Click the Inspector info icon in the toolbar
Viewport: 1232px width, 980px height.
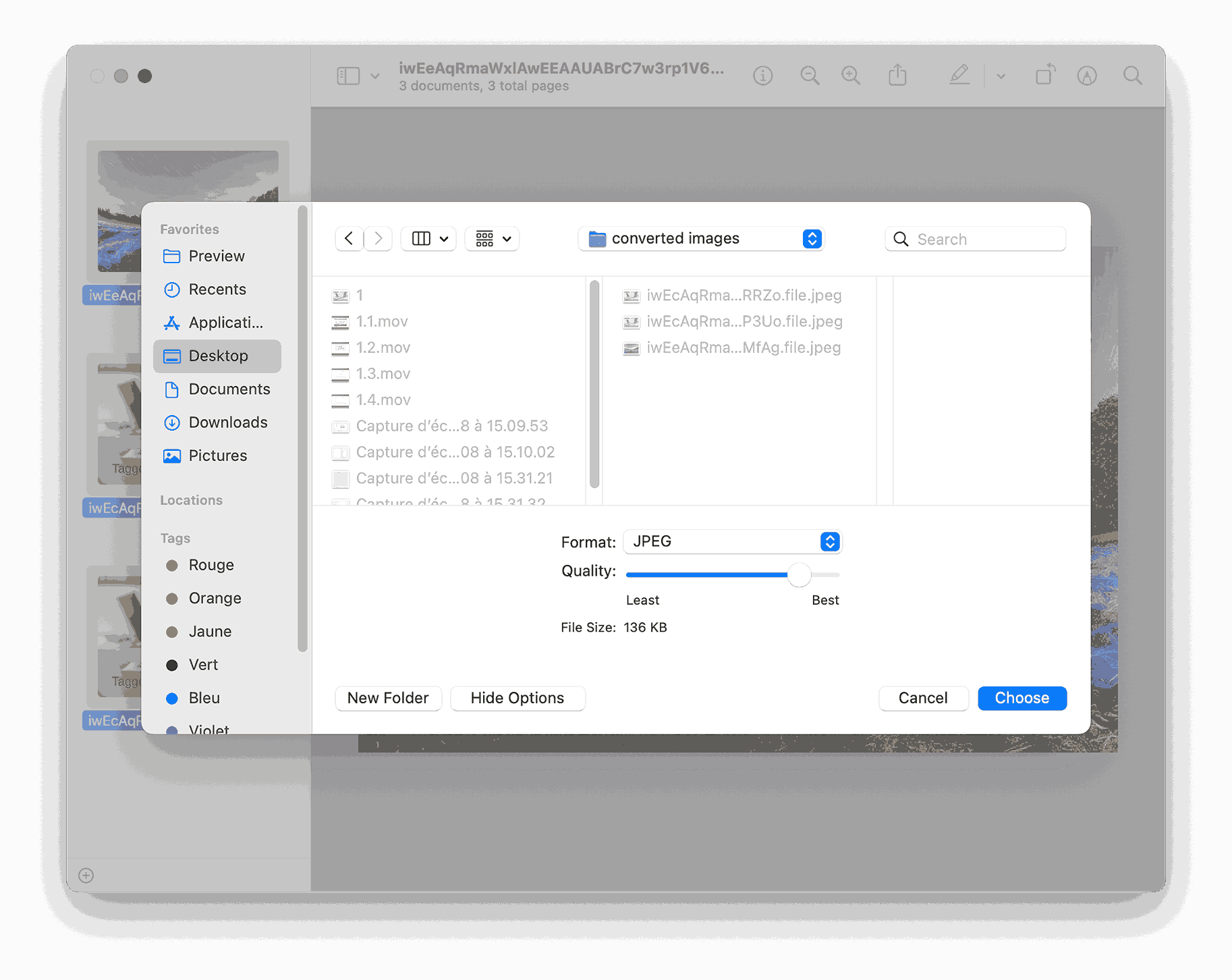(x=762, y=76)
